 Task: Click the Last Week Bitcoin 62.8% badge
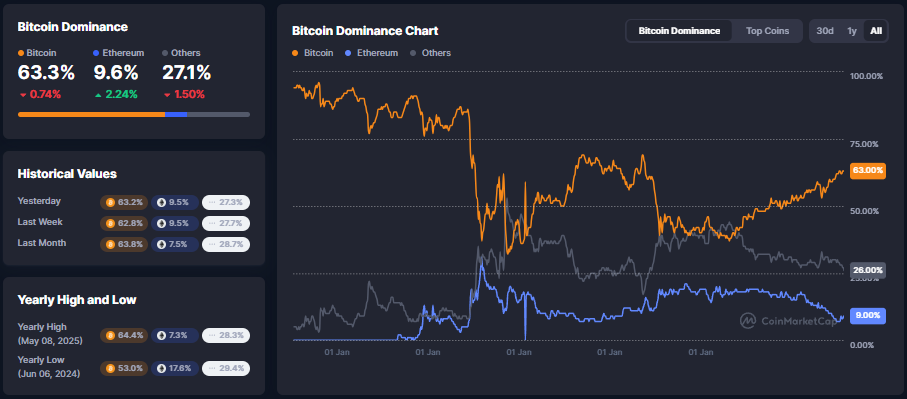coord(124,223)
